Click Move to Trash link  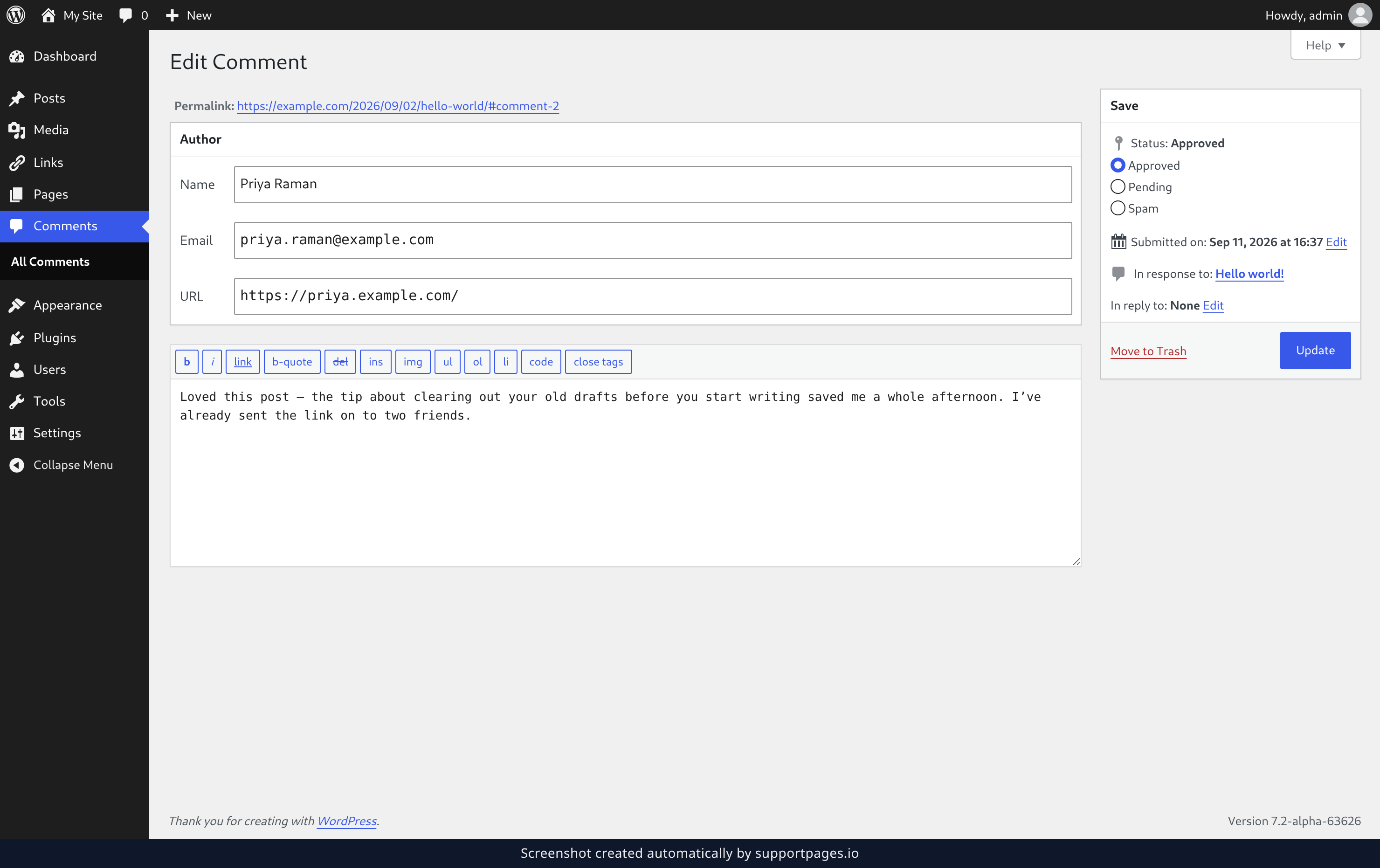tap(1148, 351)
